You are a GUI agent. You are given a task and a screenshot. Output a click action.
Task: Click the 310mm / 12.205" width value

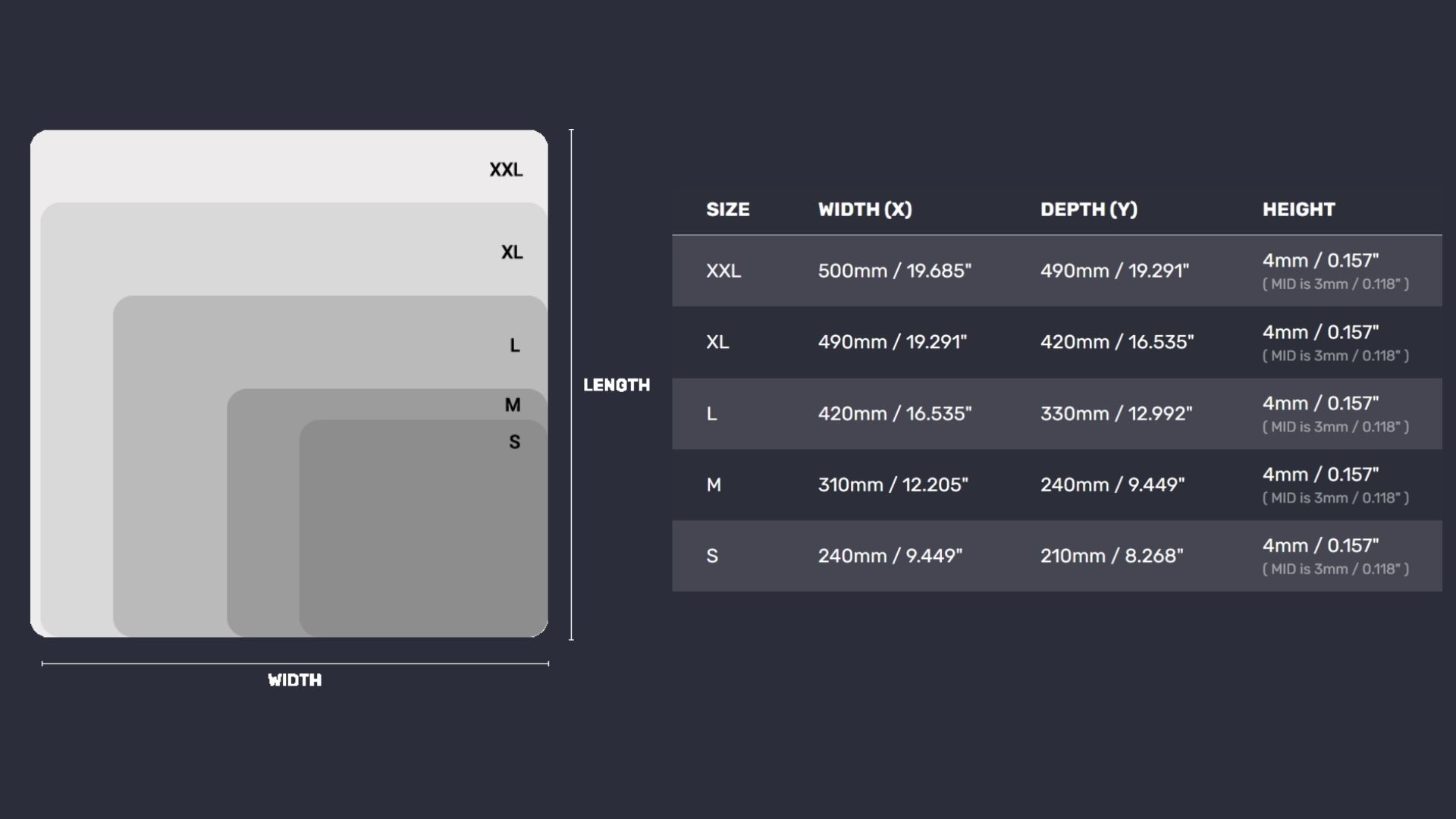pos(893,485)
